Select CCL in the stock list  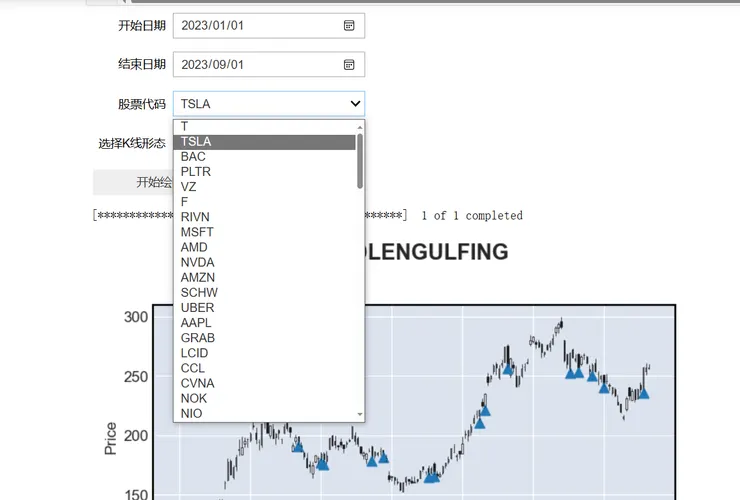tap(264, 368)
